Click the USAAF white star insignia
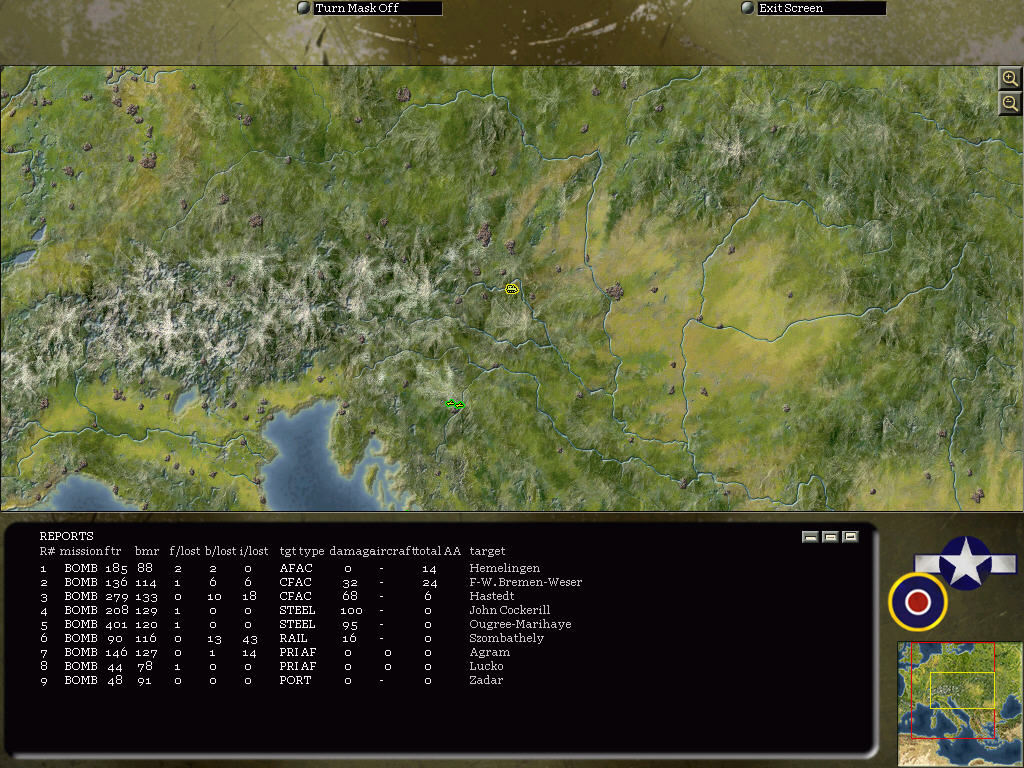The width and height of the screenshot is (1024, 768). (x=966, y=563)
